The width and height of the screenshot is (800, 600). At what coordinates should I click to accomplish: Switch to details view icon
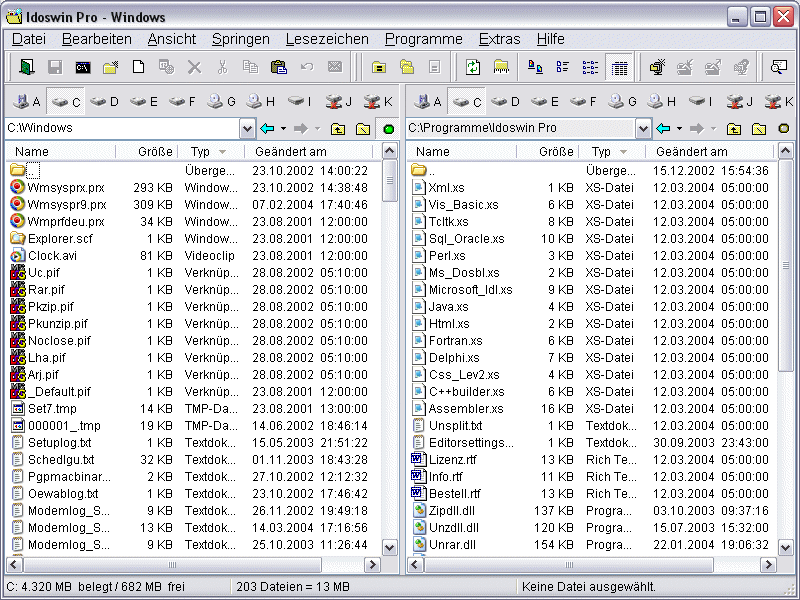(619, 67)
